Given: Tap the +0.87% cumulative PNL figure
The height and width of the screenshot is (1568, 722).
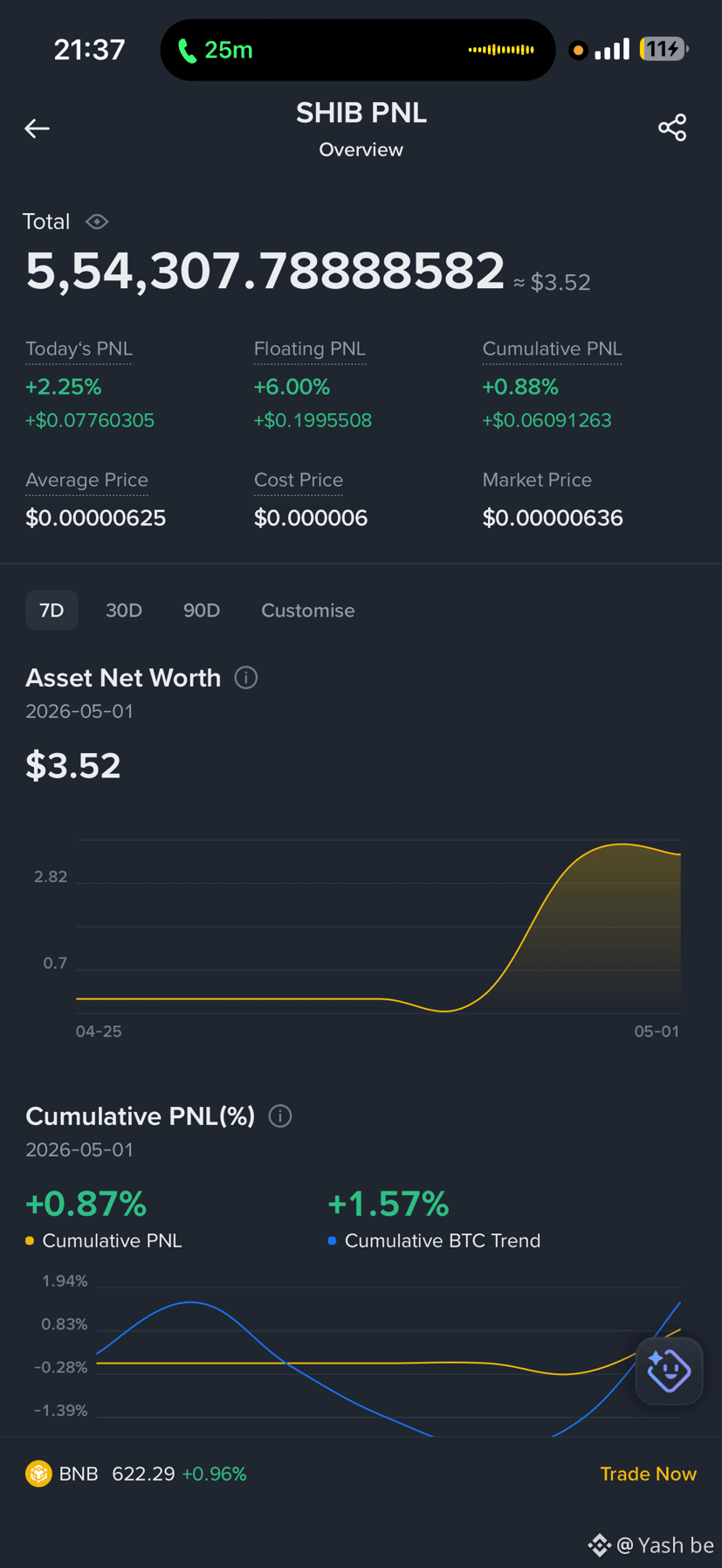Looking at the screenshot, I should click(x=86, y=1204).
